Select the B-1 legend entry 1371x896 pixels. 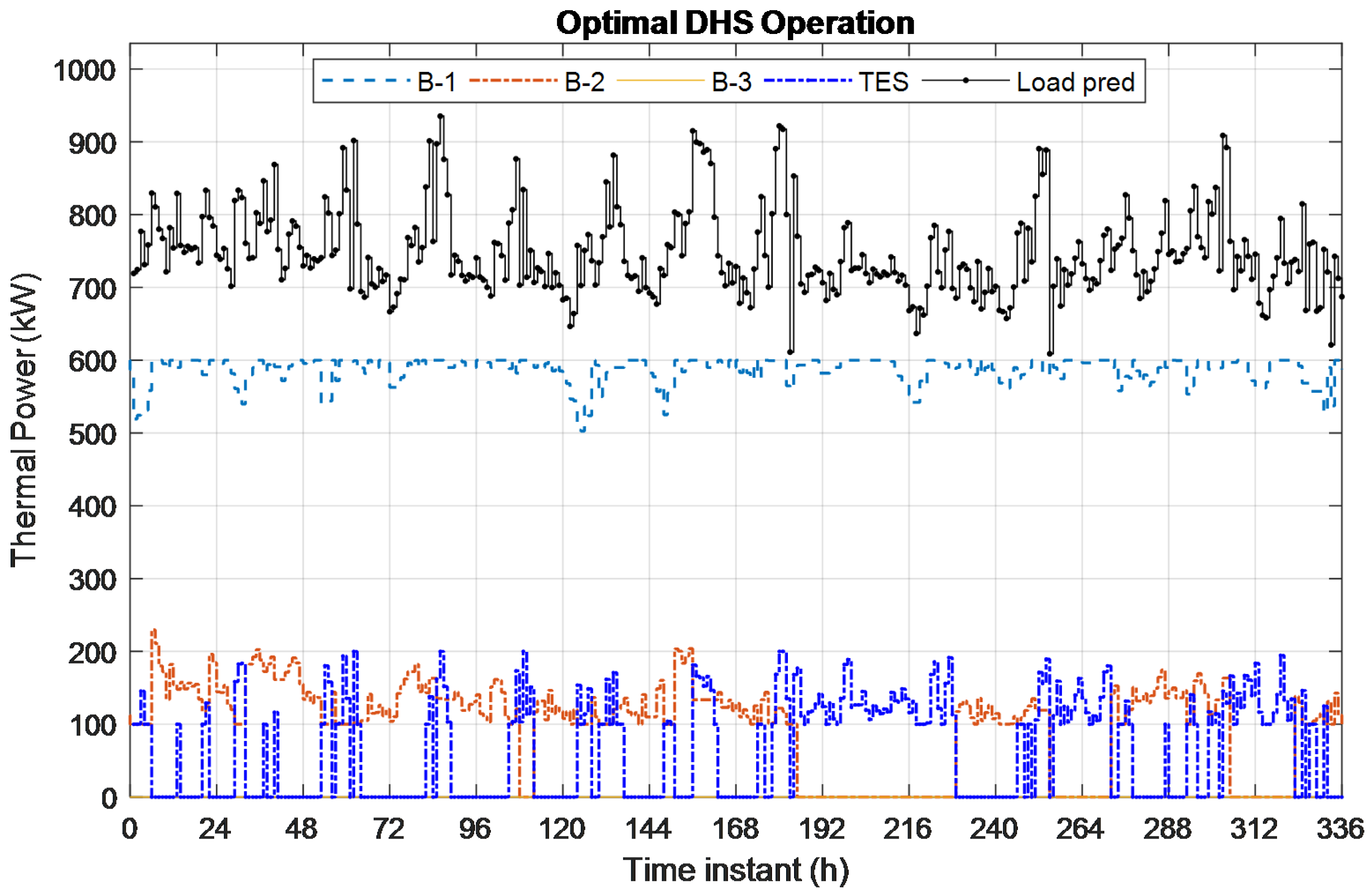pyautogui.click(x=389, y=82)
